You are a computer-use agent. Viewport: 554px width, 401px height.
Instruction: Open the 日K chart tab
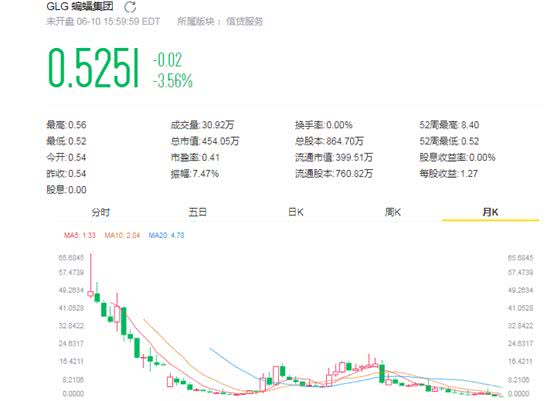pyautogui.click(x=296, y=212)
